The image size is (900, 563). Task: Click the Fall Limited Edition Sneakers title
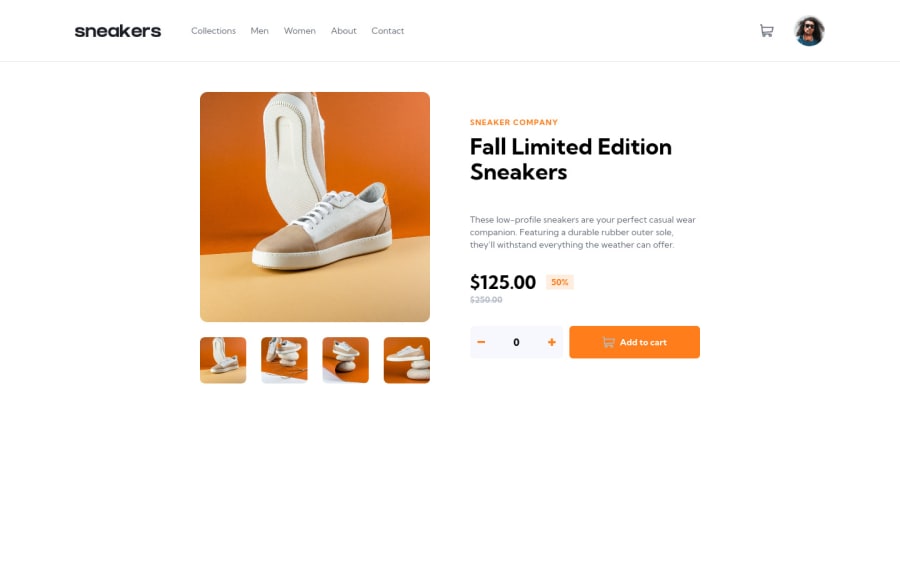tap(571, 159)
